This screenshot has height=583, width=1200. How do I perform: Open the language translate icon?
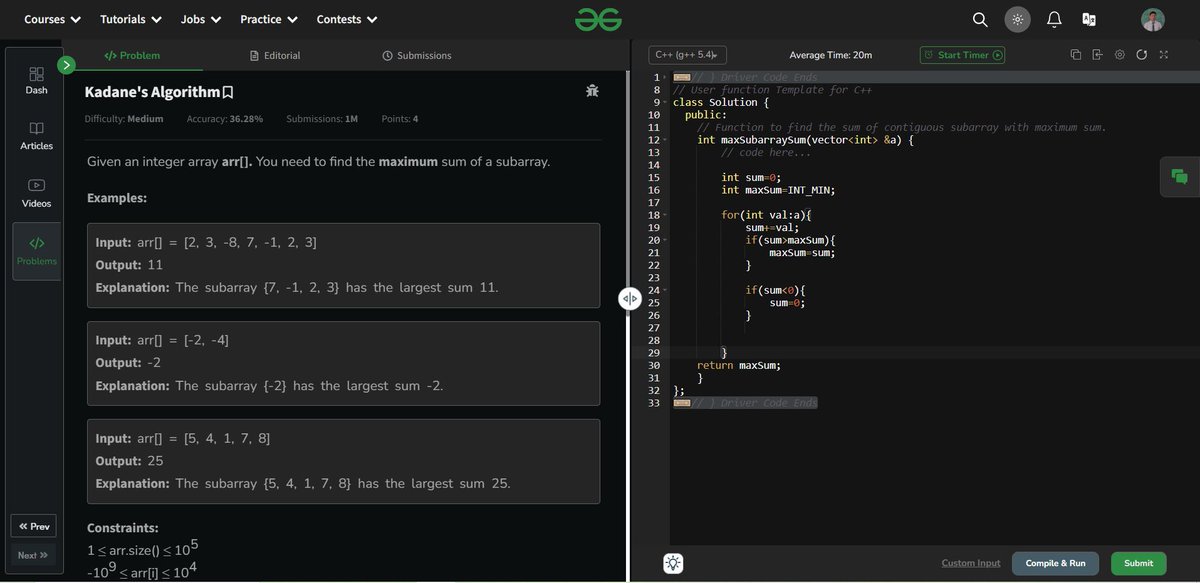click(x=1089, y=19)
